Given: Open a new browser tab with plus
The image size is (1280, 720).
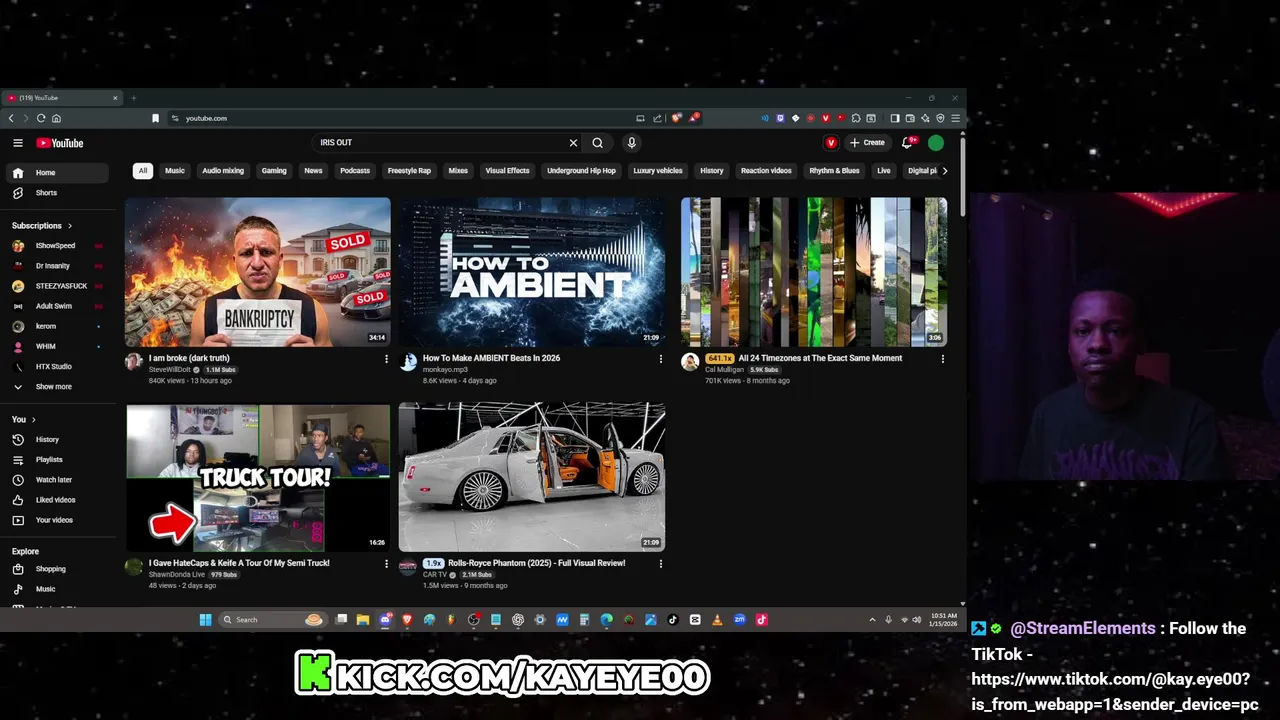Looking at the screenshot, I should click(x=133, y=98).
